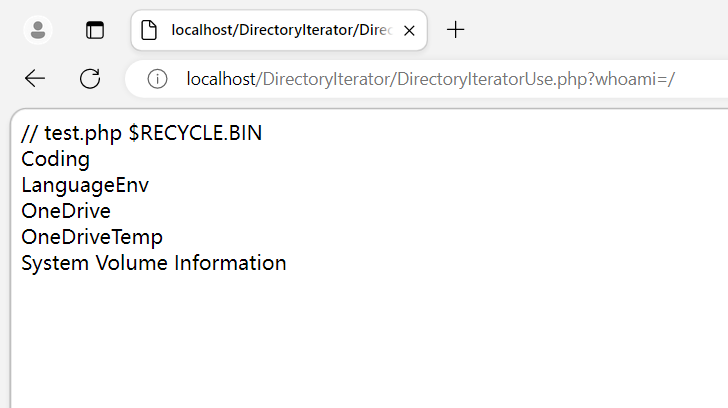This screenshot has width=728, height=408.
Task: View site information icon in address bar
Action: 157,79
